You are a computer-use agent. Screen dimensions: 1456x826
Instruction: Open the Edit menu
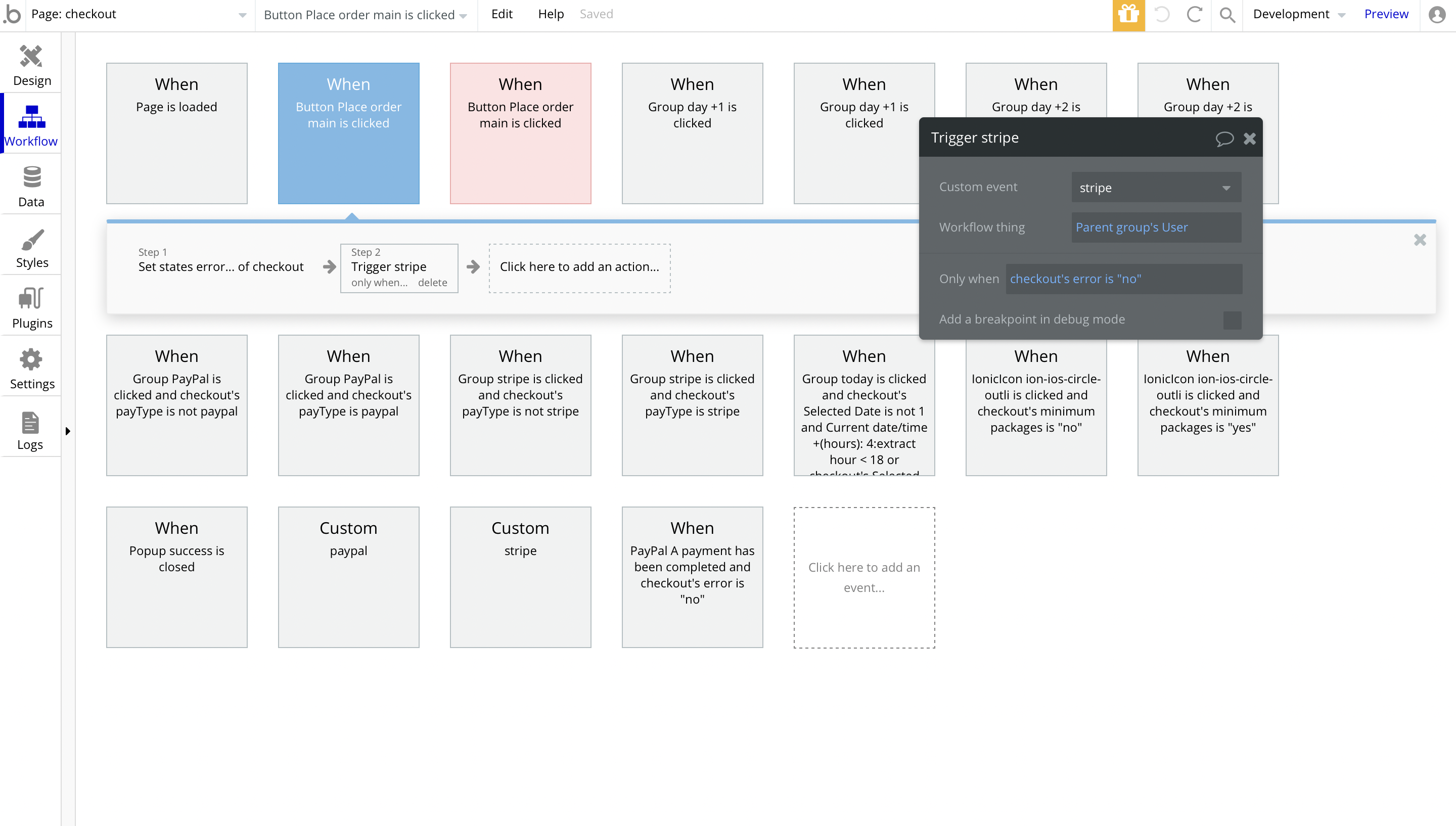(x=502, y=14)
